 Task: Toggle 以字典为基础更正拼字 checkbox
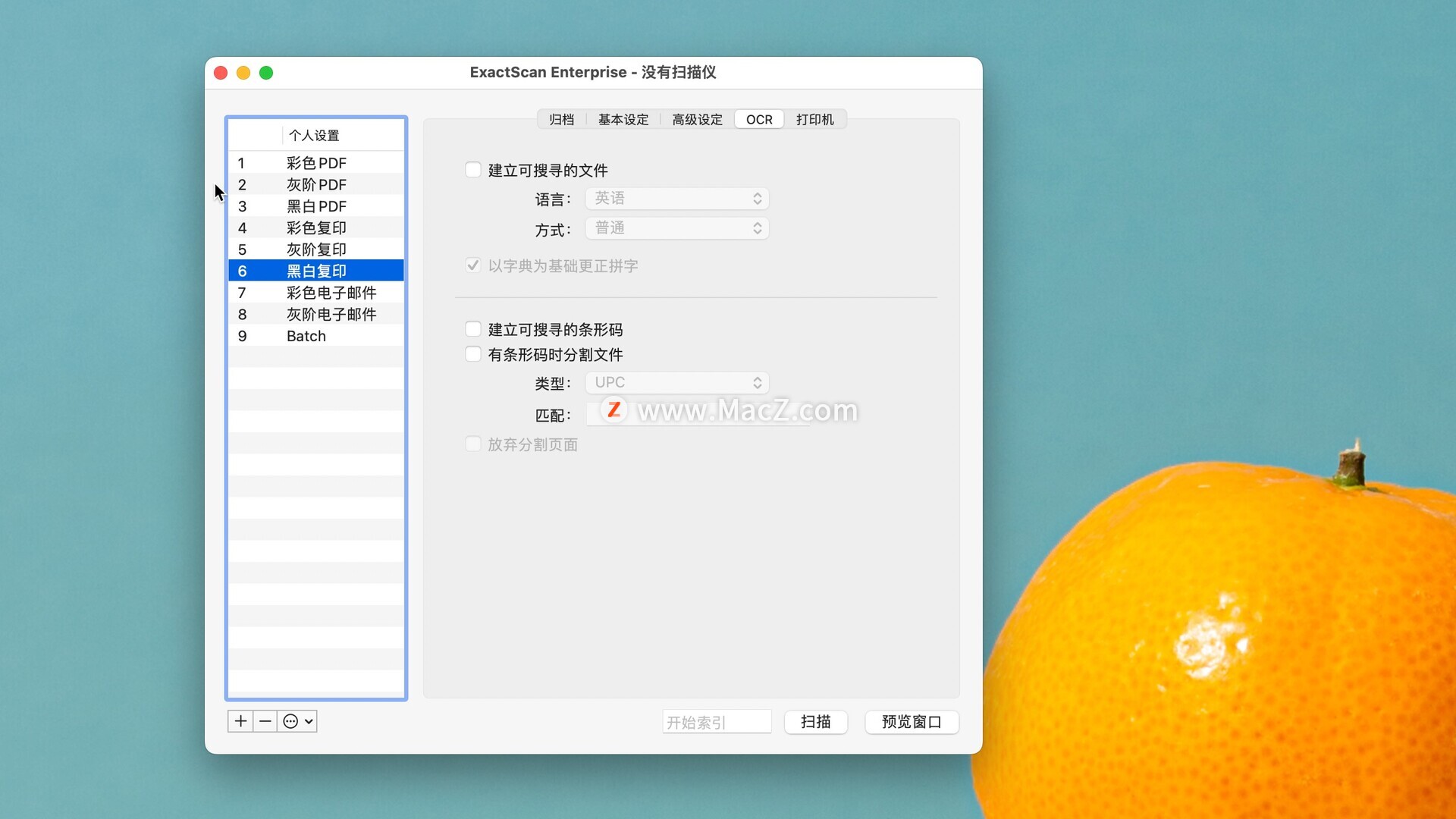(473, 265)
